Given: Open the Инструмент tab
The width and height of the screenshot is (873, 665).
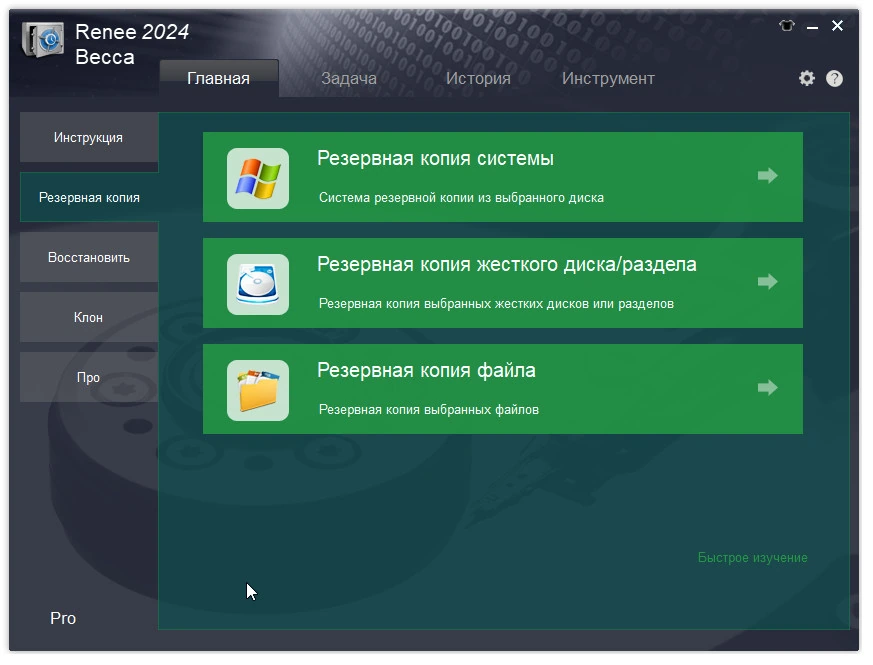Looking at the screenshot, I should click(x=608, y=79).
